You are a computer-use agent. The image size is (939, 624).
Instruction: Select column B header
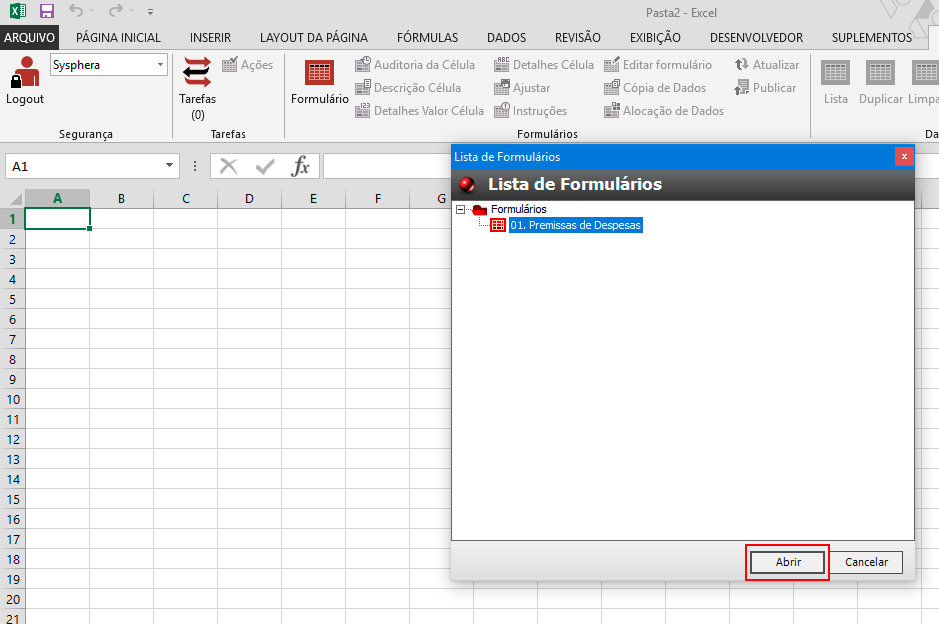click(x=121, y=199)
